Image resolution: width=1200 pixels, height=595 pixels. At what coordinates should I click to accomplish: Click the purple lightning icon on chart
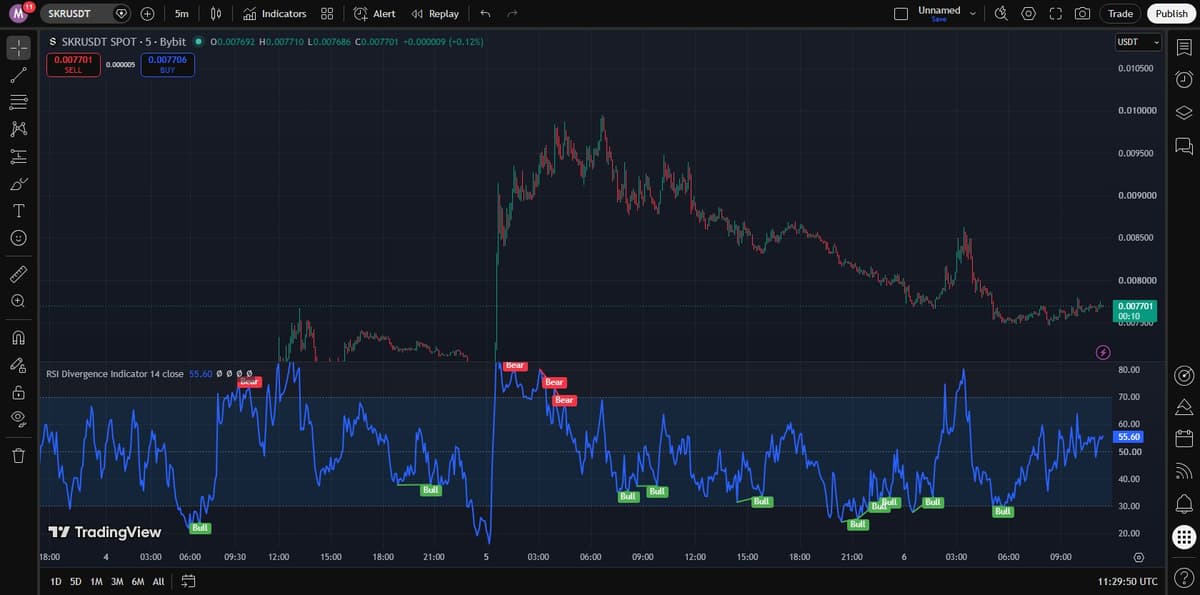[x=1103, y=352]
